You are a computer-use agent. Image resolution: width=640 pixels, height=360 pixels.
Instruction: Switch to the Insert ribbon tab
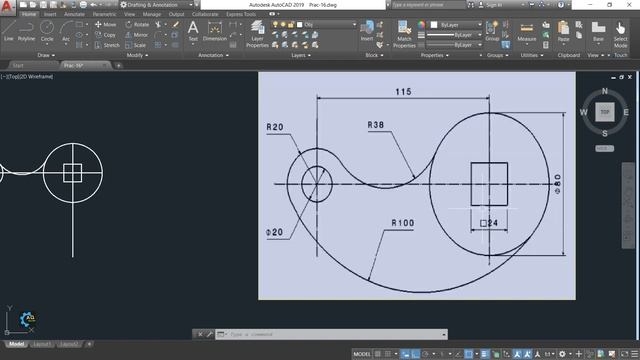coord(50,14)
